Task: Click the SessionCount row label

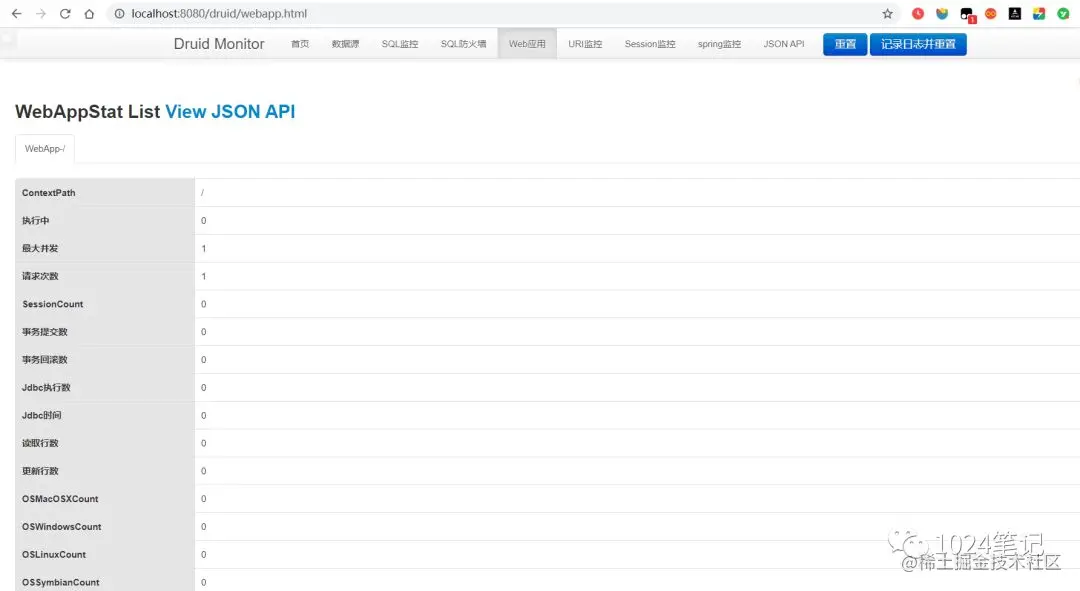Action: pos(52,304)
